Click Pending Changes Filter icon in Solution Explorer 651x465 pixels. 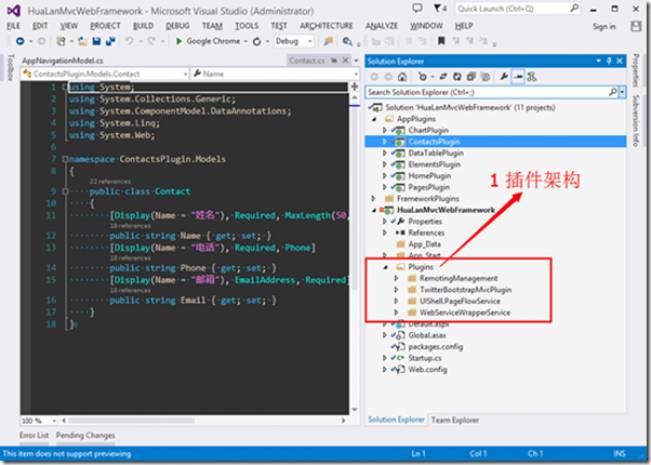423,77
